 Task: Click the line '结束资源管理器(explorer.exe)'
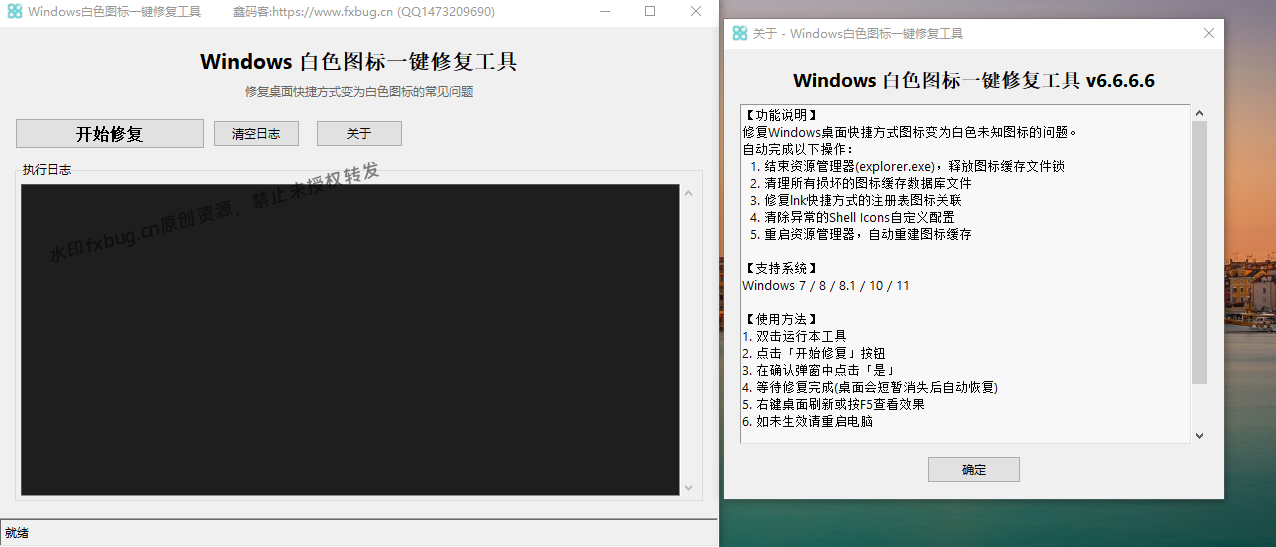coord(907,166)
